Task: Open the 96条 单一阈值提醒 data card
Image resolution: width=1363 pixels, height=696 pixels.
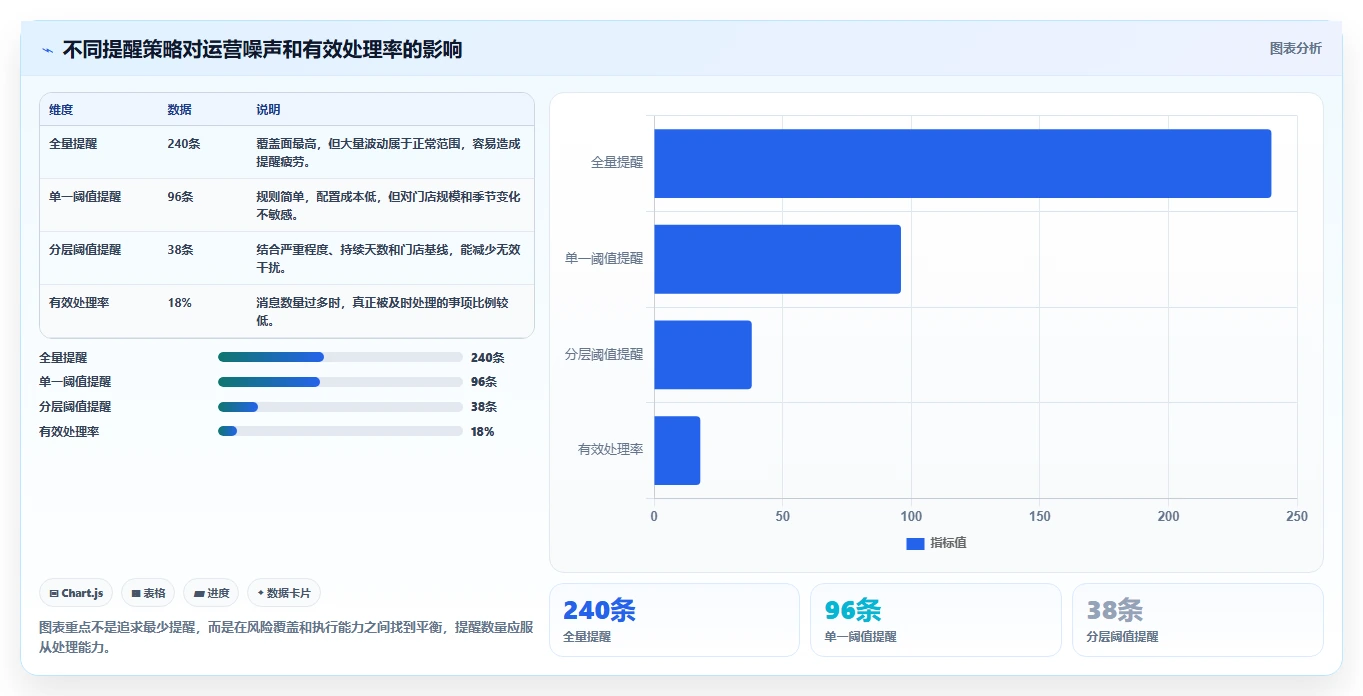Action: coord(935,620)
